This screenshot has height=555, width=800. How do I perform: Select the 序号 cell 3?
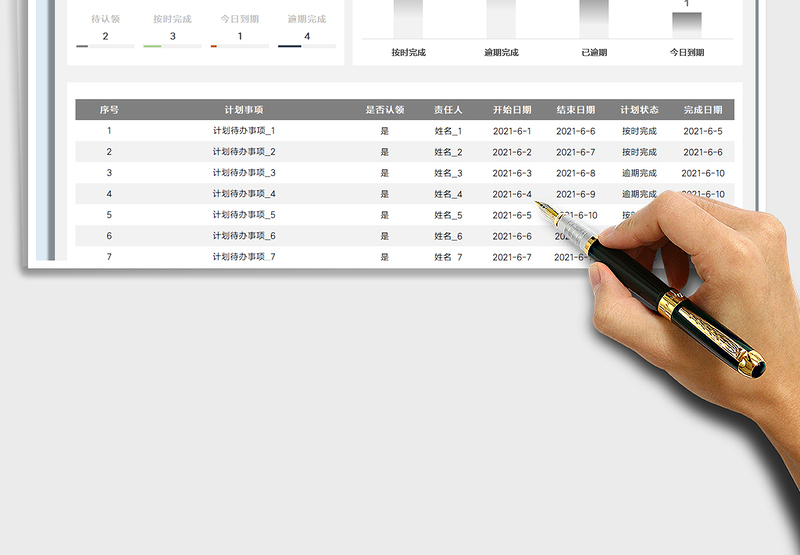(x=109, y=173)
